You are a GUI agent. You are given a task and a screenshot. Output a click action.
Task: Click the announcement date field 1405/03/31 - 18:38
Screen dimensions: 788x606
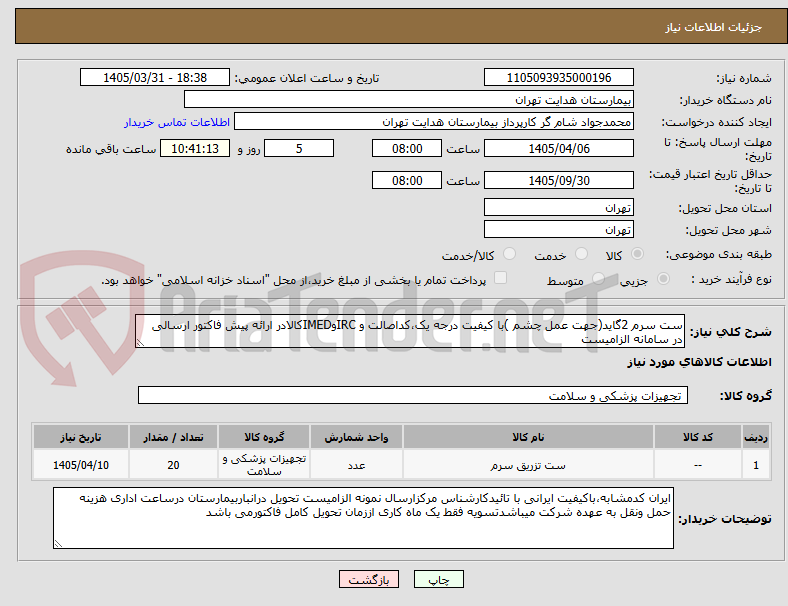(x=155, y=77)
